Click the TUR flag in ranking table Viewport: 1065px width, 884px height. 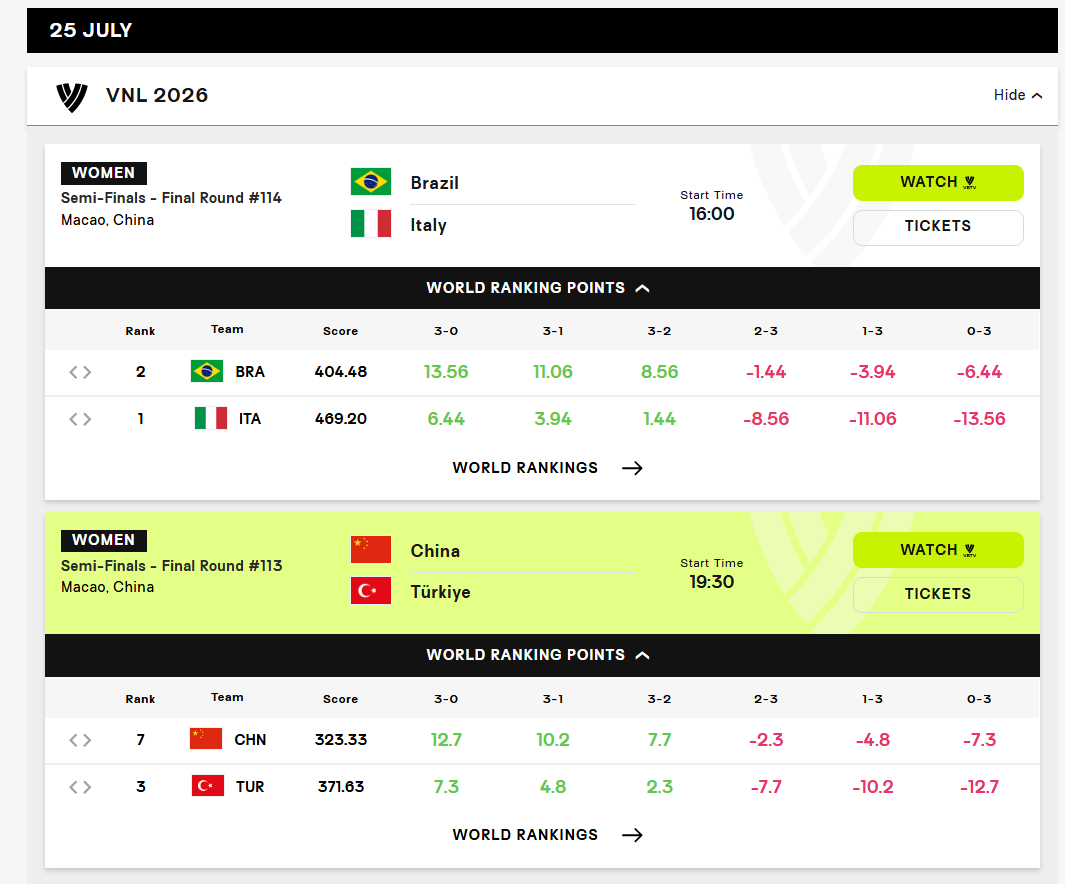208,786
